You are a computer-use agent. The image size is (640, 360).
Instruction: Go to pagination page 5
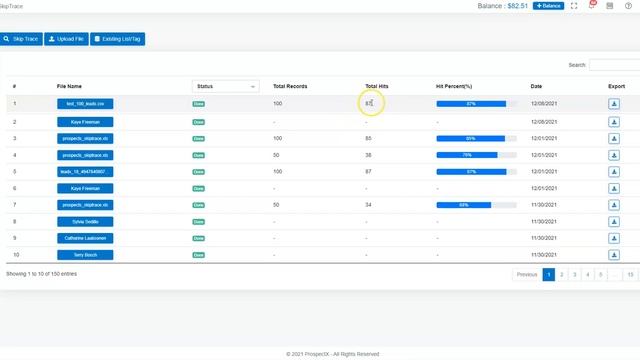point(601,274)
